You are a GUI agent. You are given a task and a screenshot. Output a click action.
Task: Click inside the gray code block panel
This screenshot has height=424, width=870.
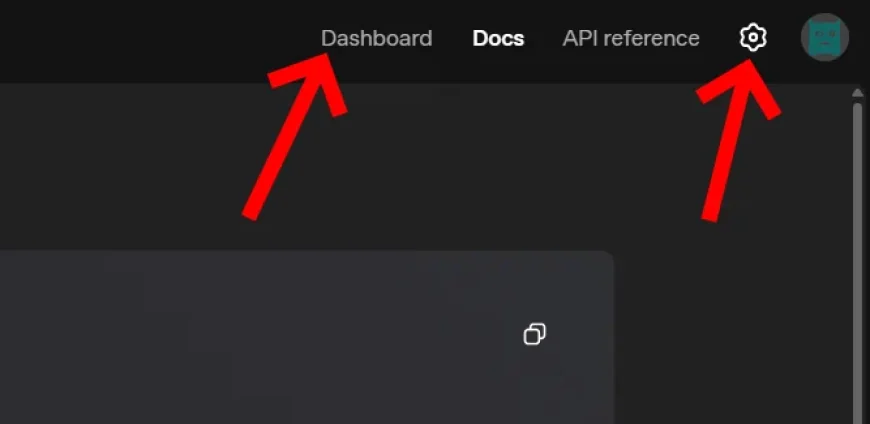click(305, 337)
